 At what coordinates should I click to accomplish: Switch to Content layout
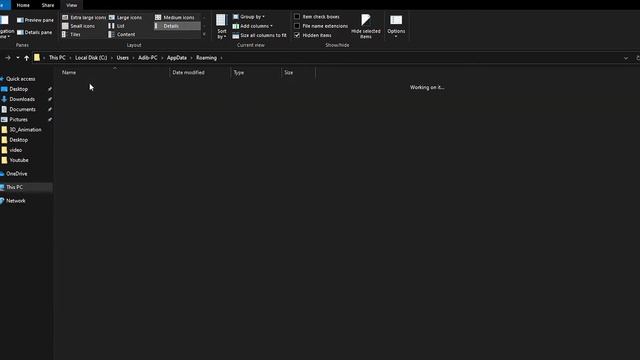[122, 35]
